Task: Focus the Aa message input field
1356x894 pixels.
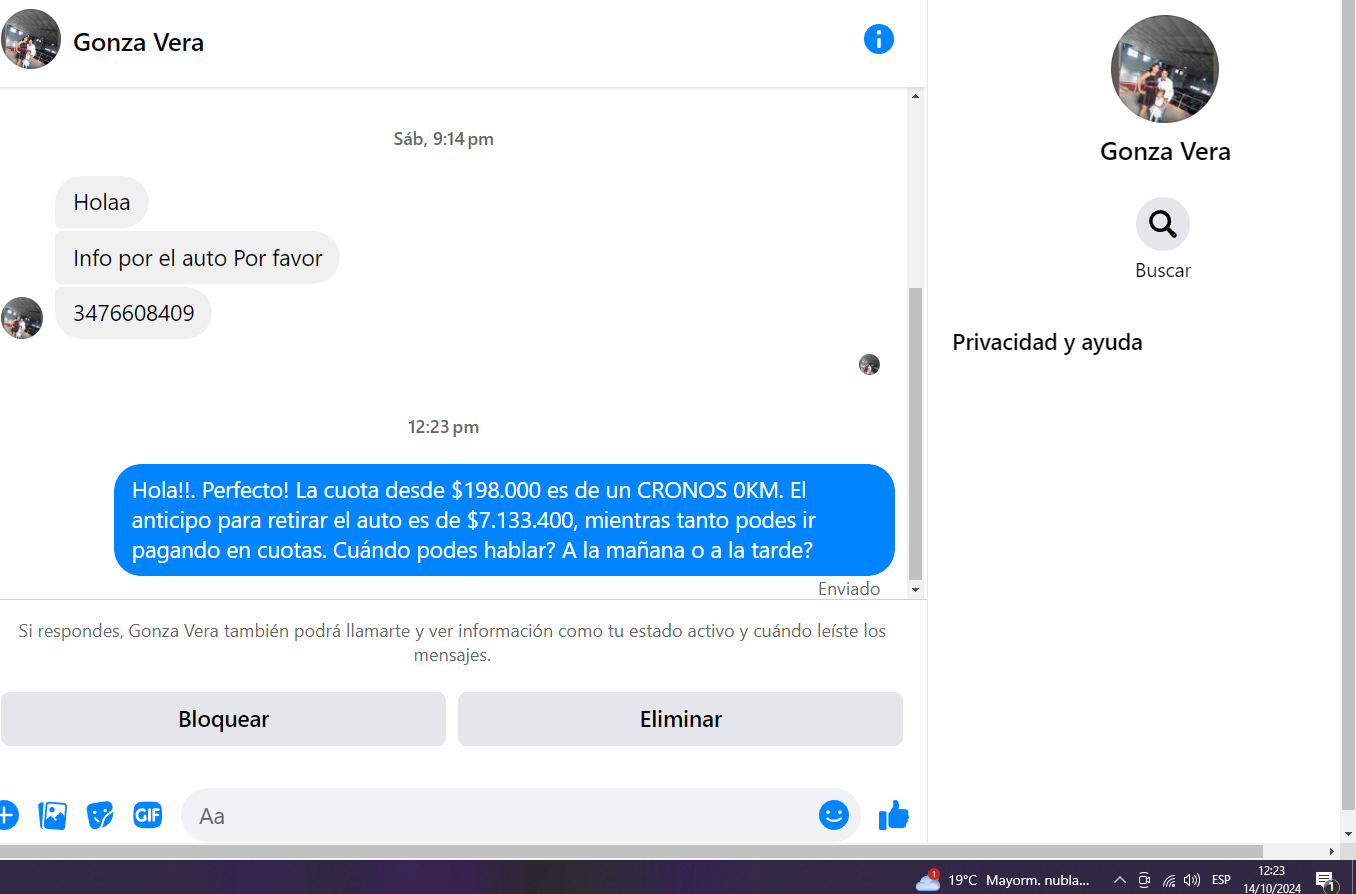Action: pyautogui.click(x=500, y=815)
